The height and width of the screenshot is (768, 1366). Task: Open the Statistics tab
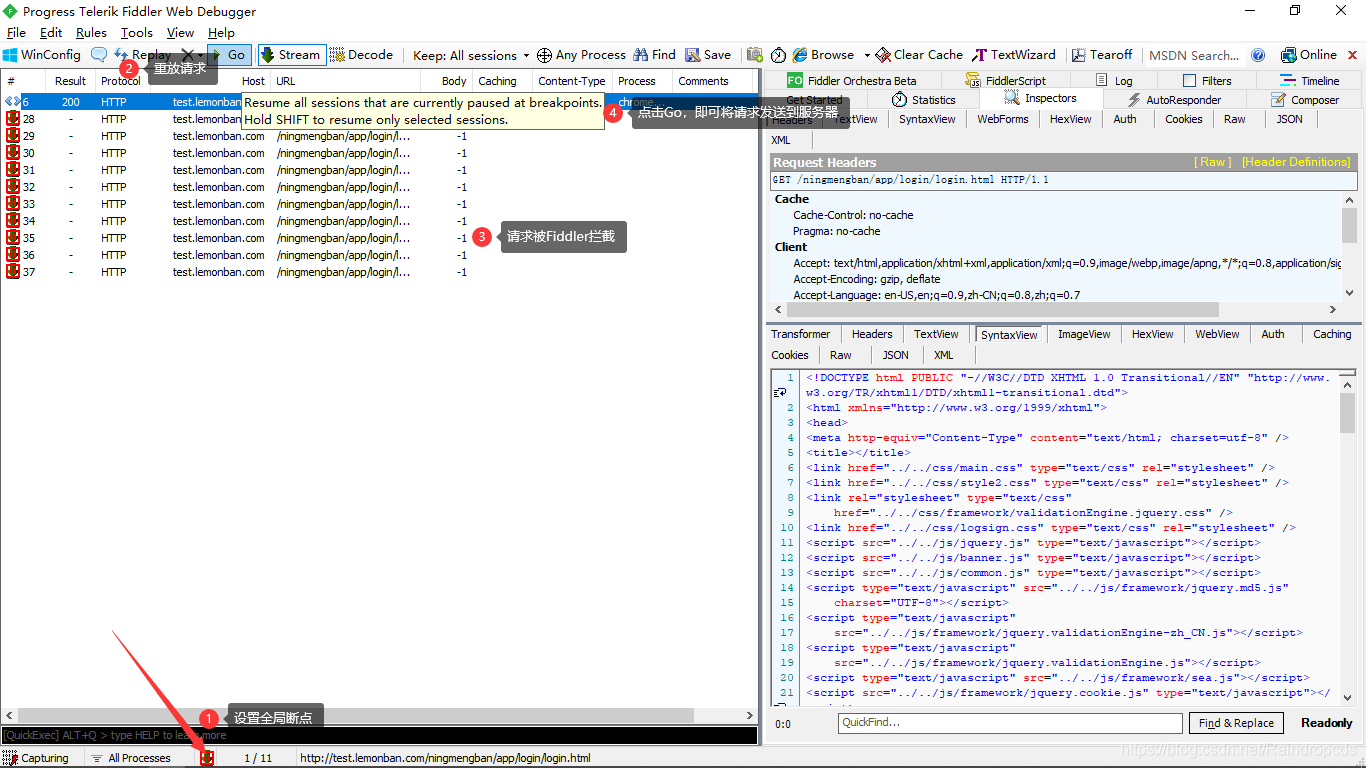923,100
